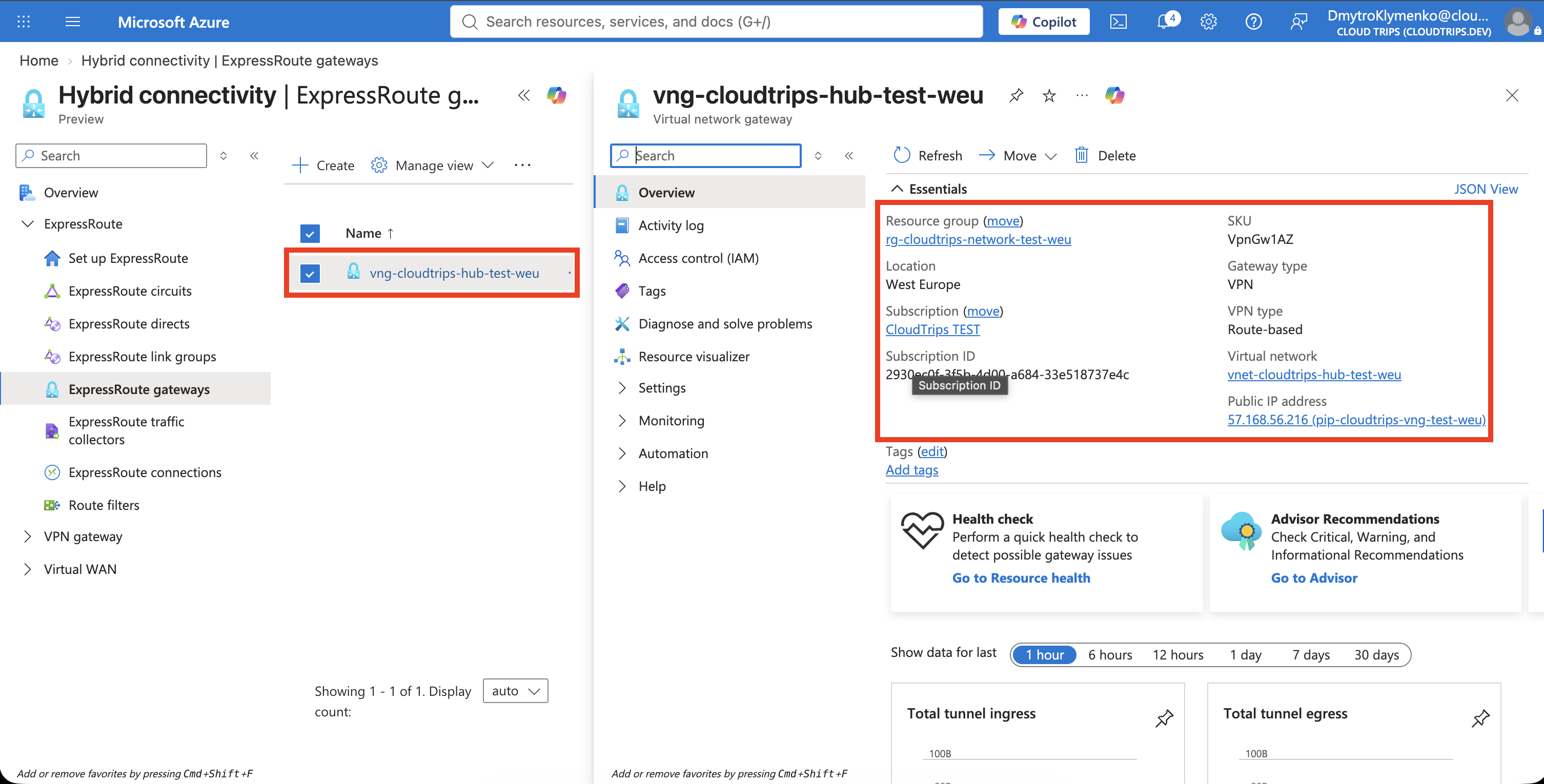Click the Refresh toolbar button
1544x784 pixels.
click(x=927, y=156)
